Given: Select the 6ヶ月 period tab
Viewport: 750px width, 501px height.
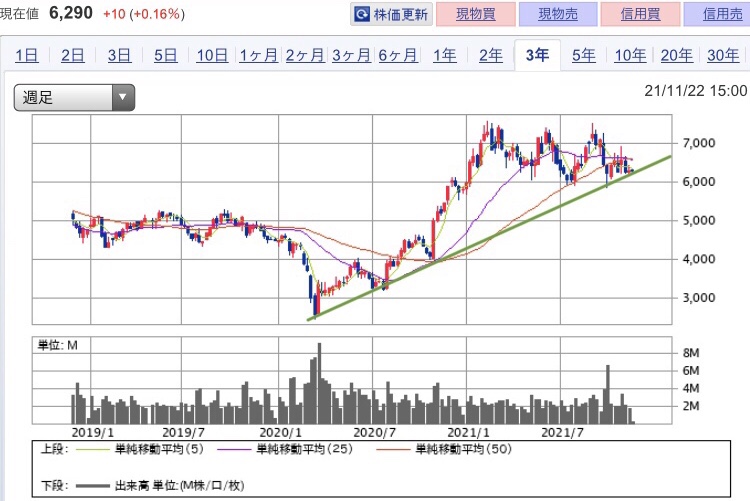Looking at the screenshot, I should (x=398, y=56).
